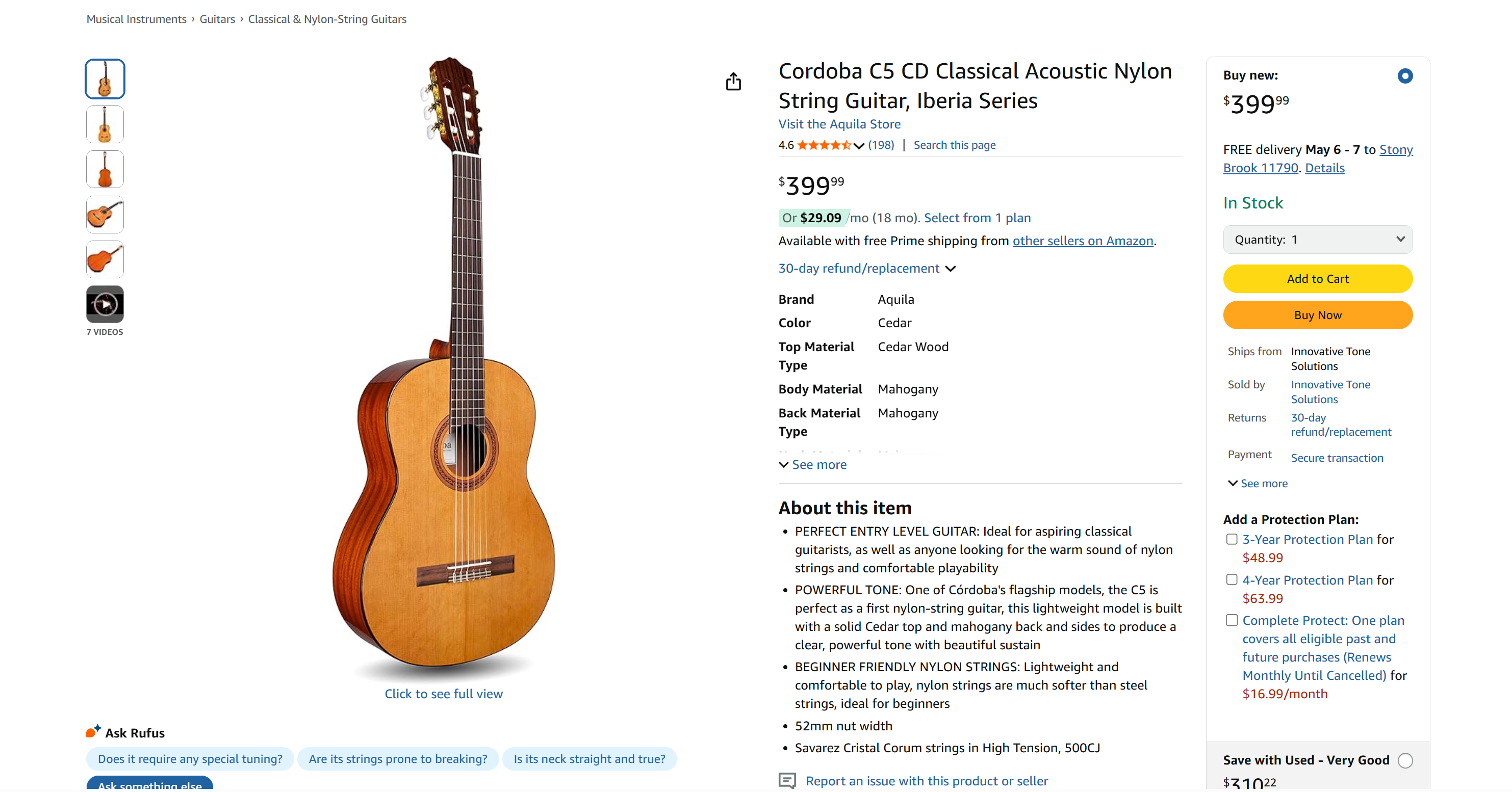This screenshot has width=1512, height=792.
Task: Ask Rufus if strings are prone to breaking
Action: point(397,758)
